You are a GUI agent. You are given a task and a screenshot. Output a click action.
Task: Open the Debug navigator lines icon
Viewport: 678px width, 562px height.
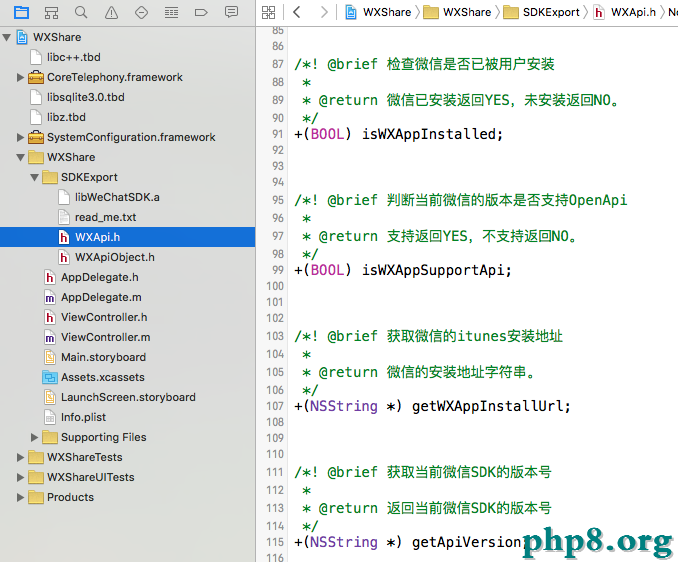(171, 13)
